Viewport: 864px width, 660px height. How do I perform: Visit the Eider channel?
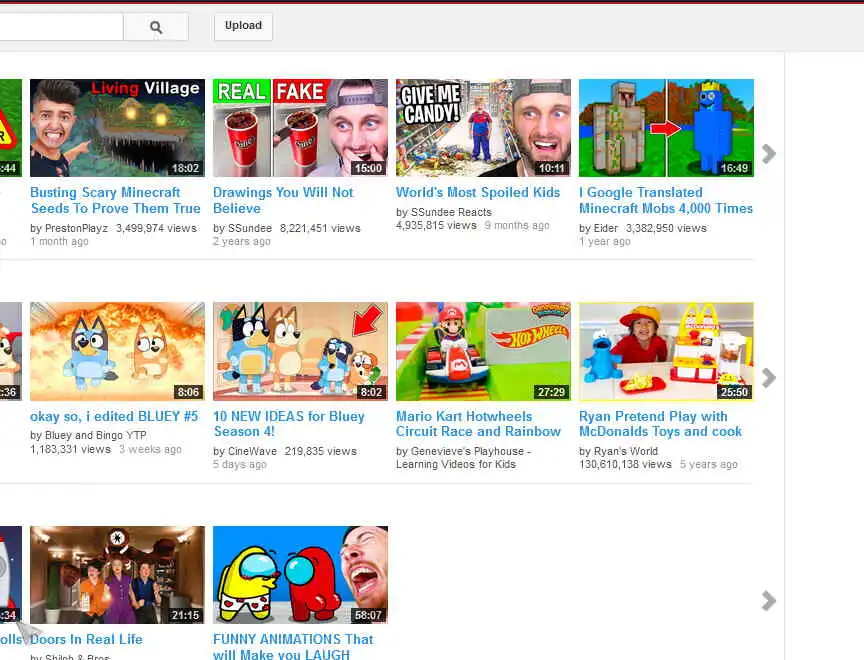coord(606,228)
